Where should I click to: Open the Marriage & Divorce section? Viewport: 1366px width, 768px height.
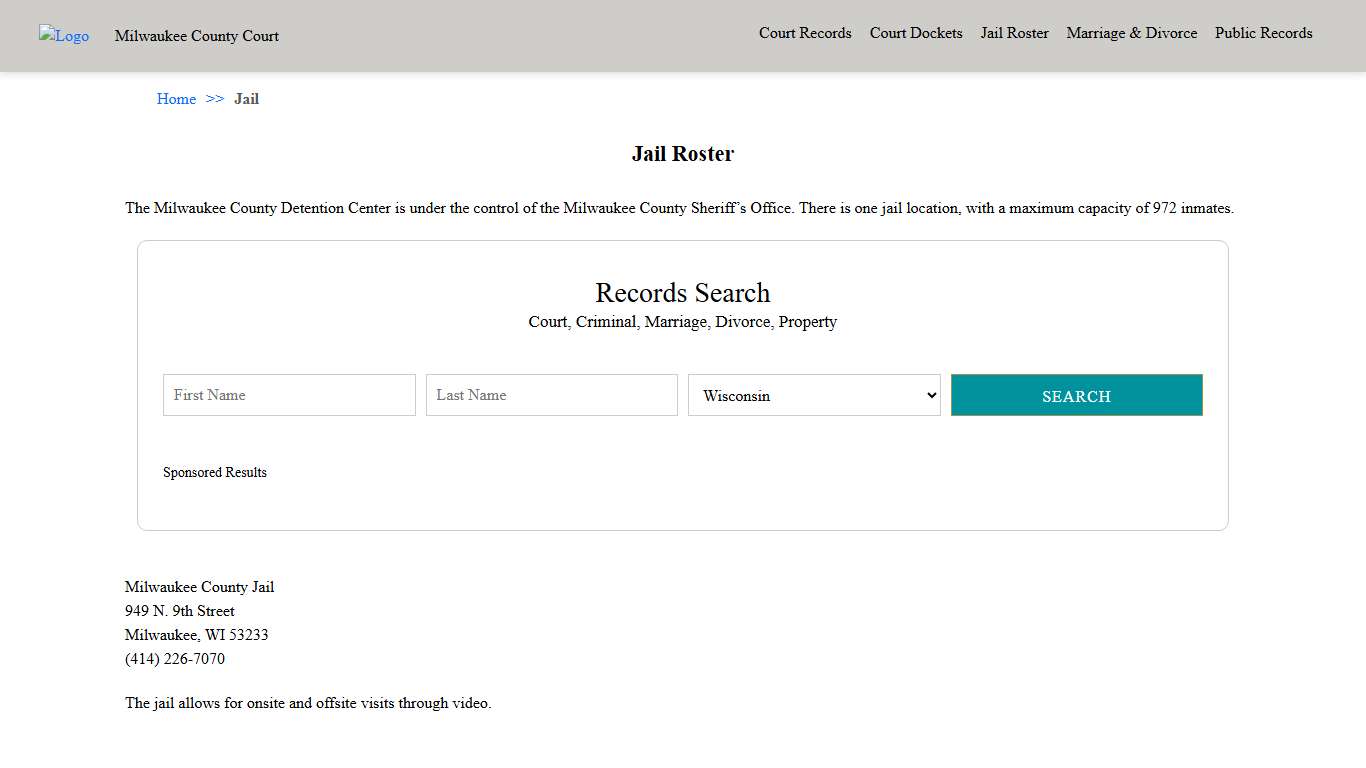(1131, 33)
